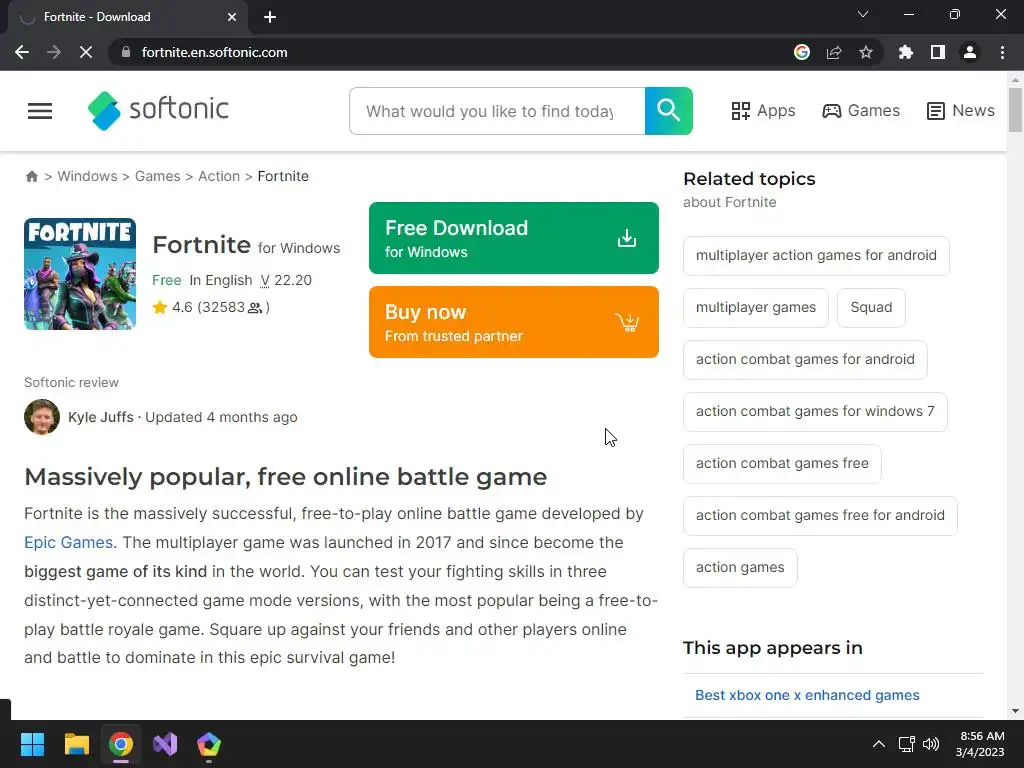Click the home breadcrumb icon

(x=31, y=176)
